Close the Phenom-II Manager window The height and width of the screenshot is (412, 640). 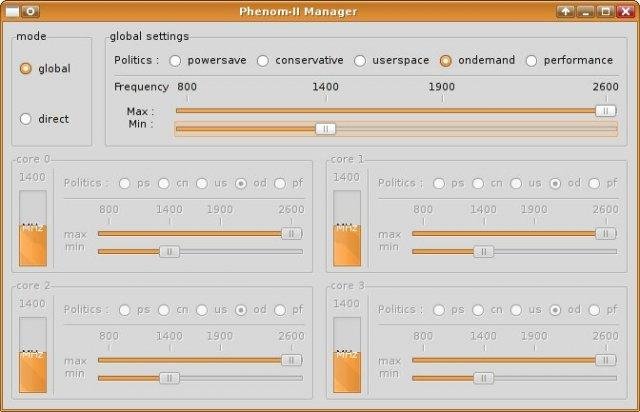625,11
